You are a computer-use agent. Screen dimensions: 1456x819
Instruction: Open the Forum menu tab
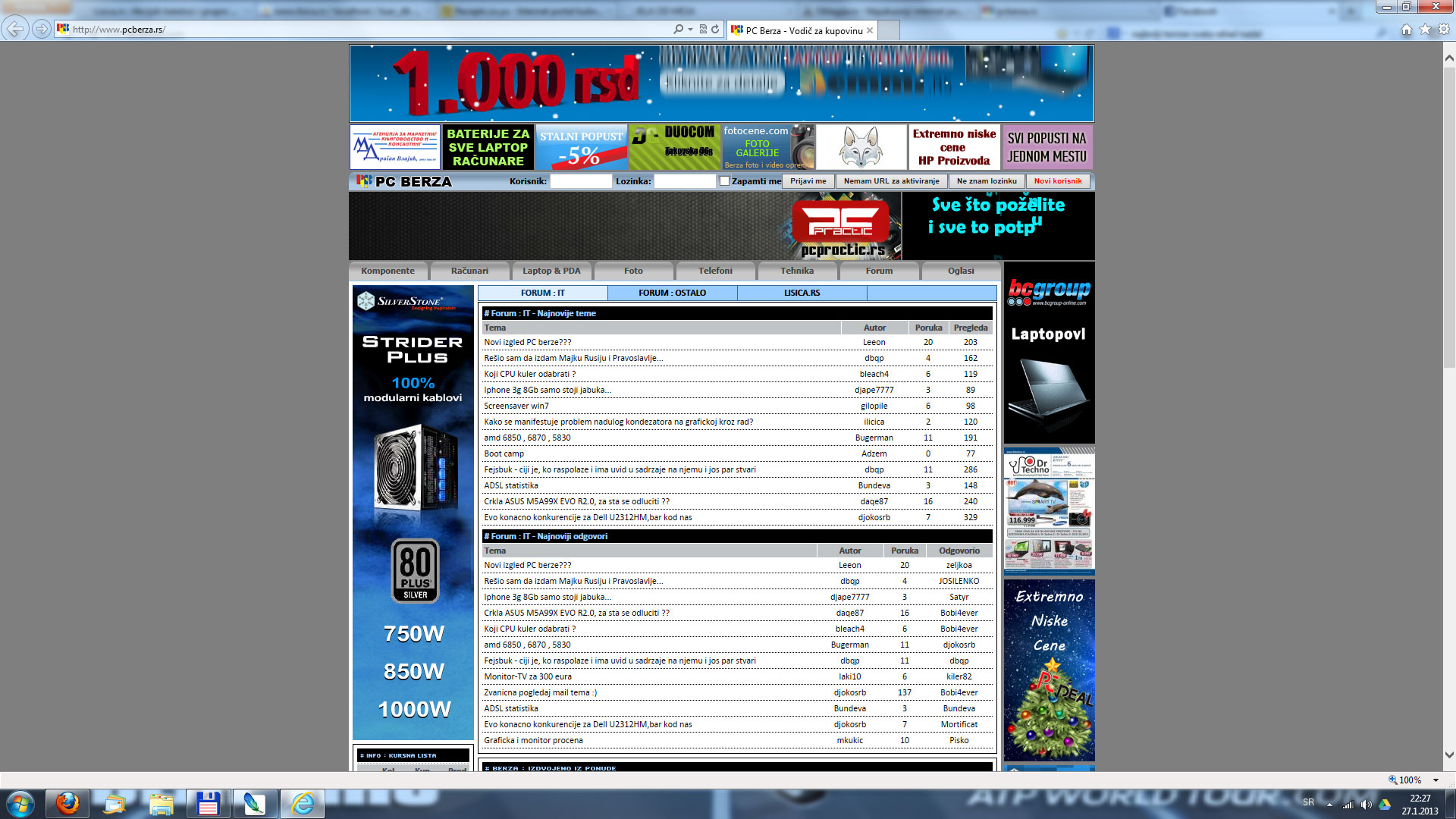[879, 271]
